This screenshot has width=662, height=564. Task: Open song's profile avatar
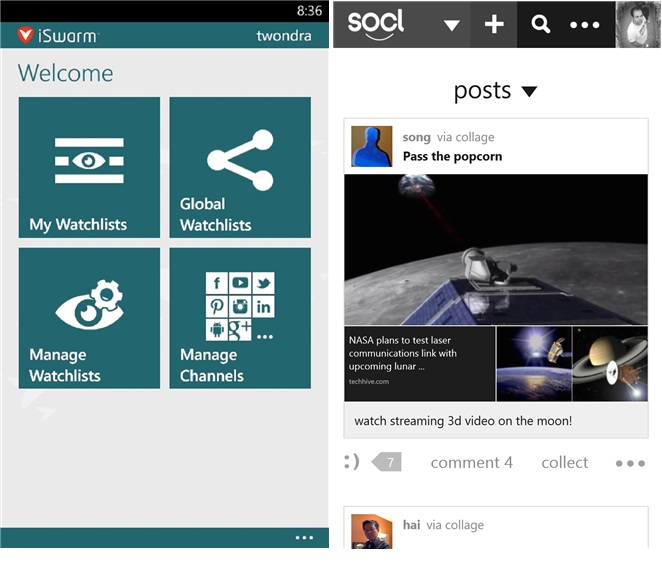click(372, 146)
